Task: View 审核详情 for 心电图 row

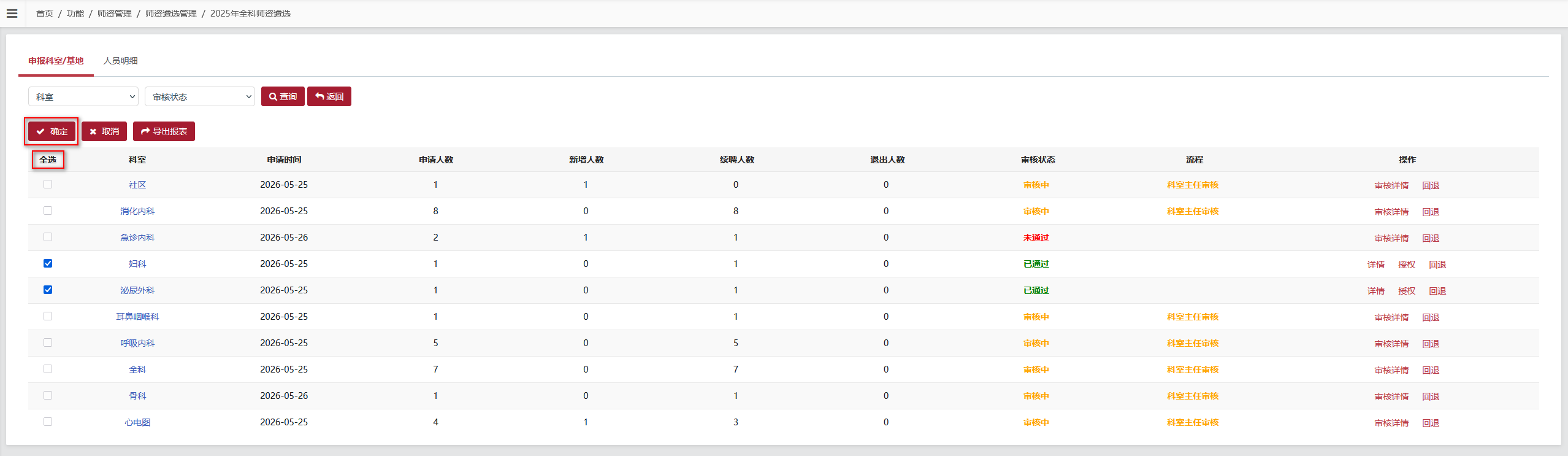Action: [1391, 423]
